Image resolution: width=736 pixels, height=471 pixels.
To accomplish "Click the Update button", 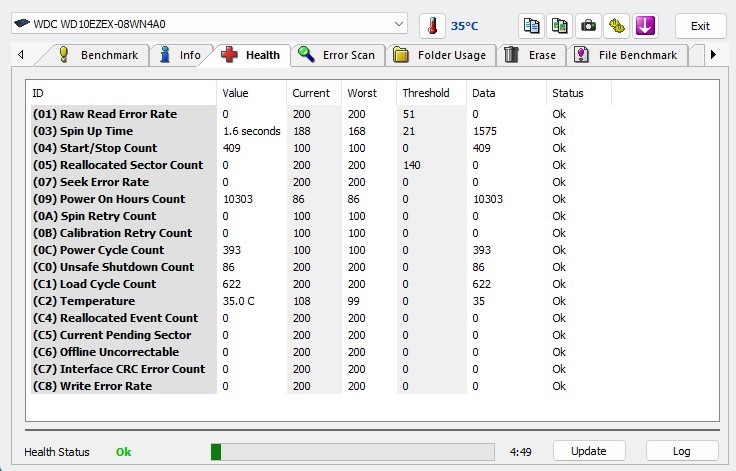I will [589, 451].
